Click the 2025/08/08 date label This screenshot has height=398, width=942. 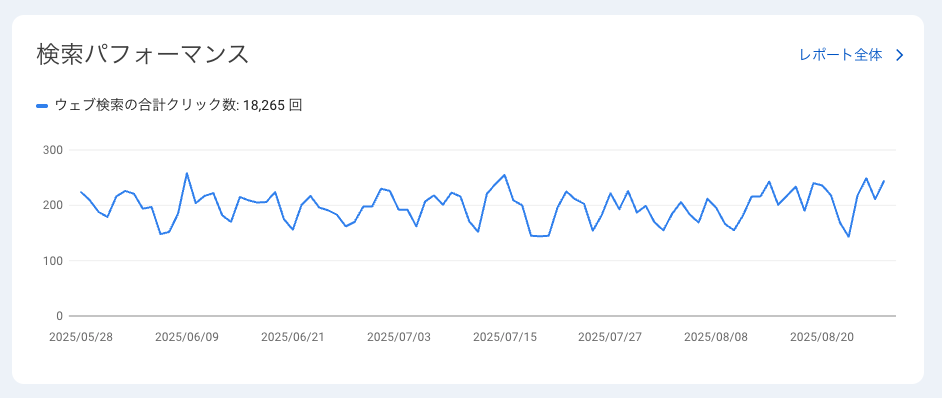tap(716, 337)
